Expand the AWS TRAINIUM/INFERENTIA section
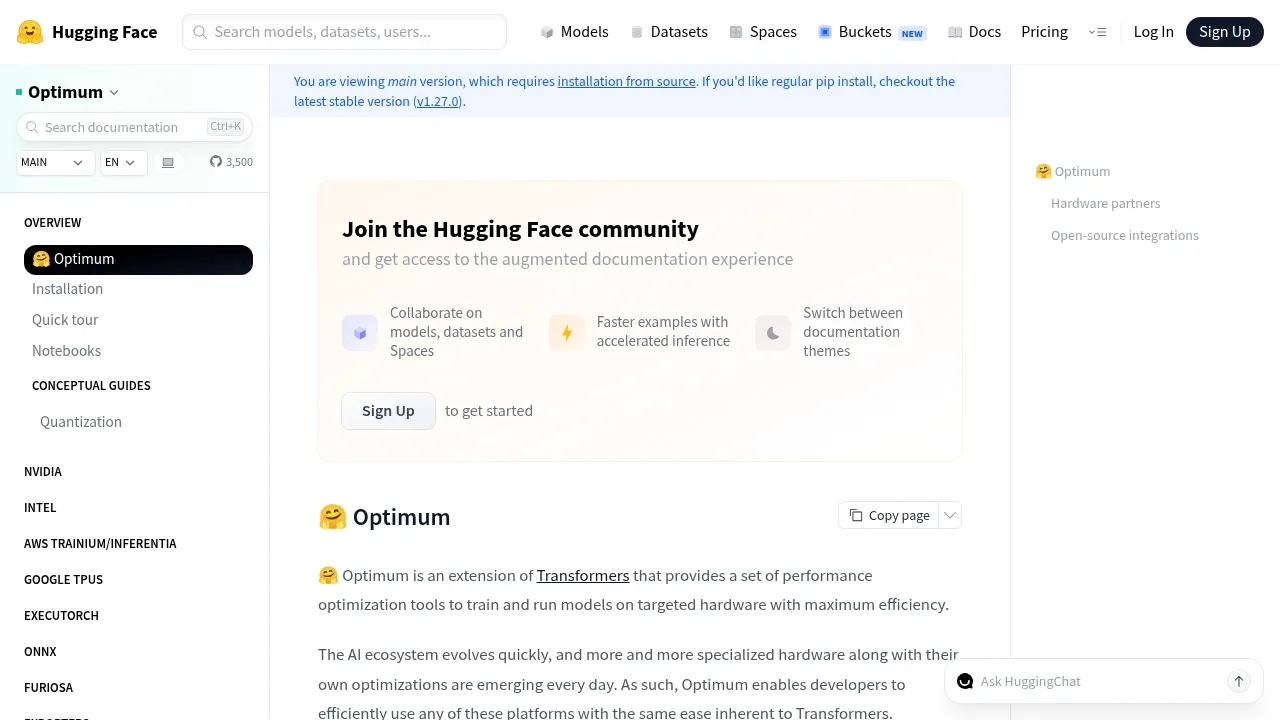1280x720 pixels. [100, 544]
